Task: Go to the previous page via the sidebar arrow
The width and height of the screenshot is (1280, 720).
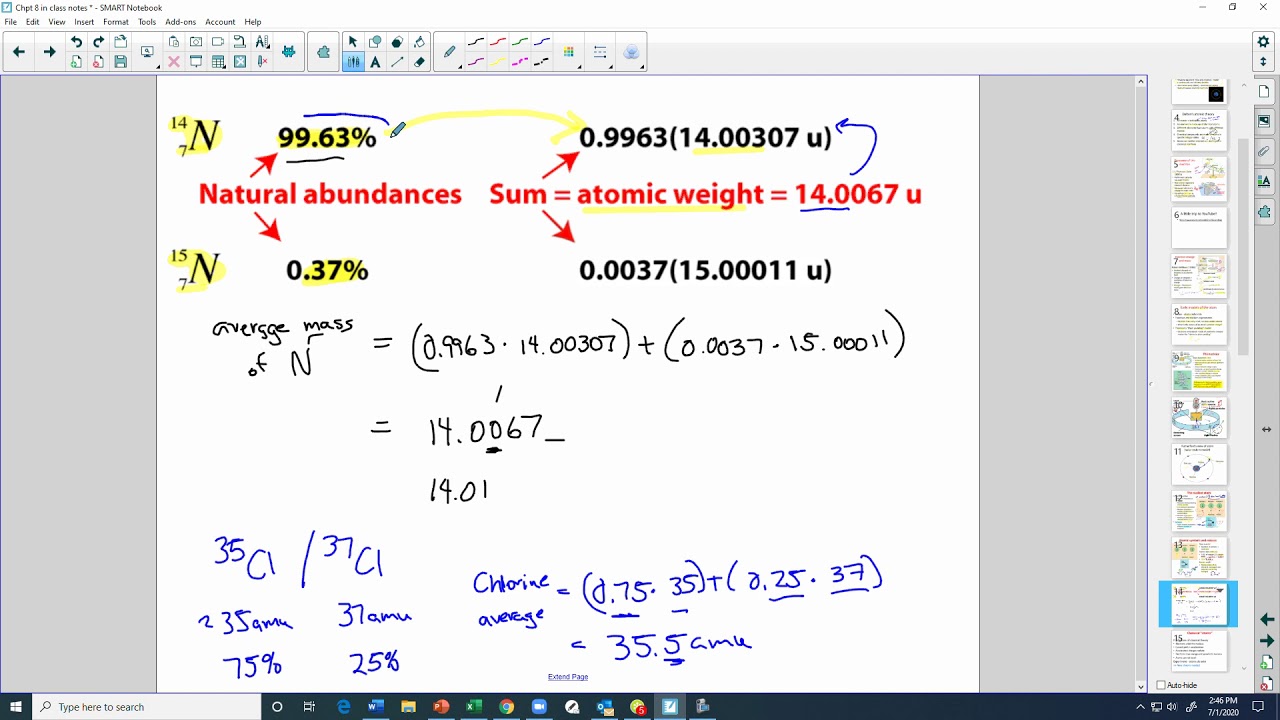Action: 1266,619
